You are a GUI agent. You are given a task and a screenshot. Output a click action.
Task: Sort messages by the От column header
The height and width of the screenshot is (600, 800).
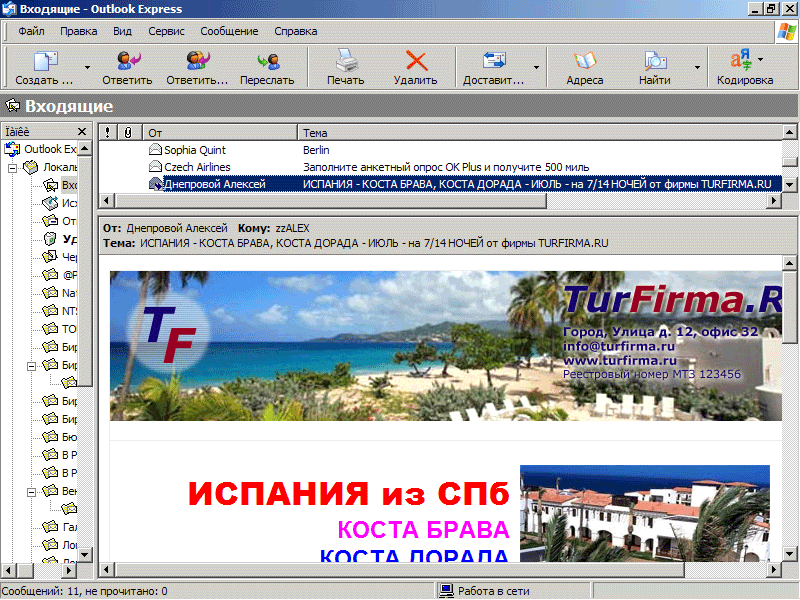[219, 132]
